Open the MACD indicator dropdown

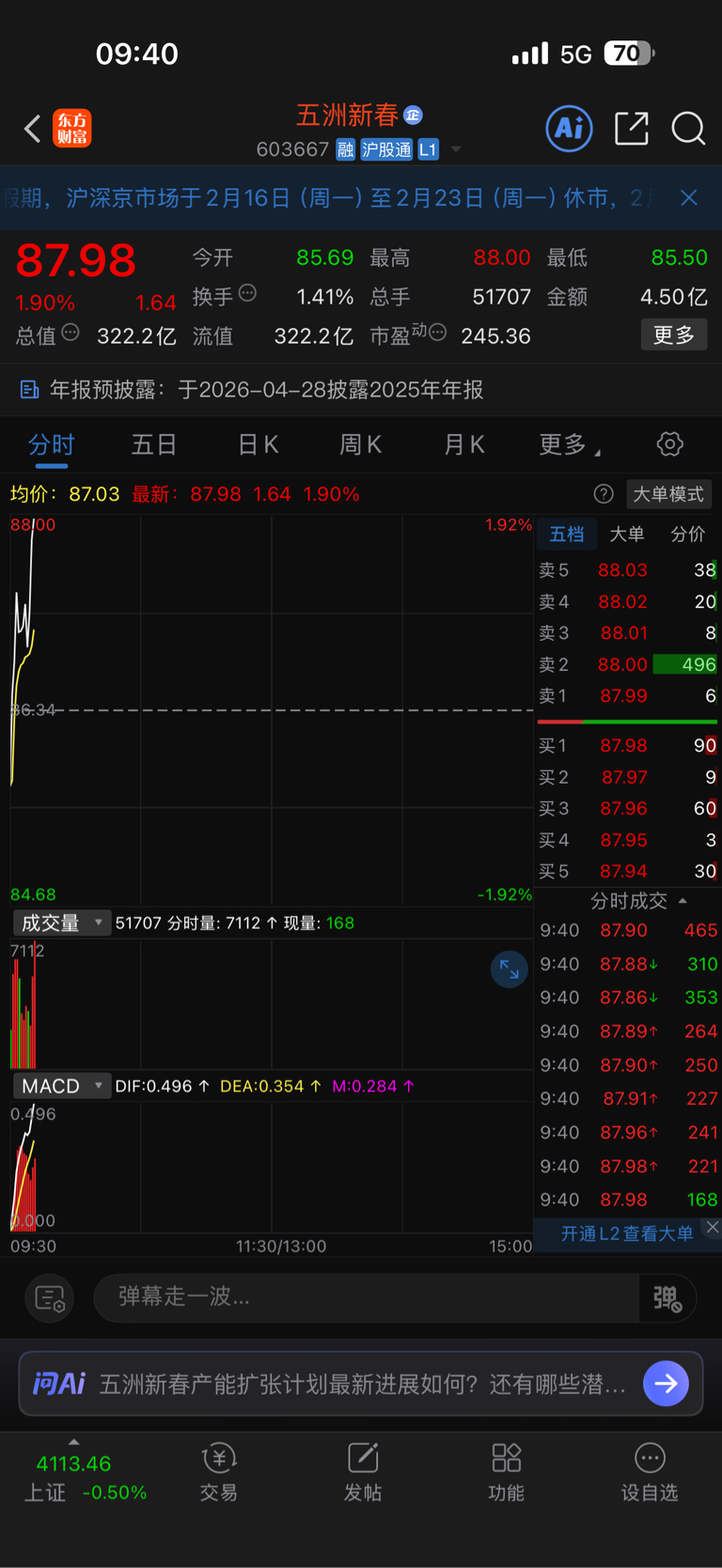62,1086
